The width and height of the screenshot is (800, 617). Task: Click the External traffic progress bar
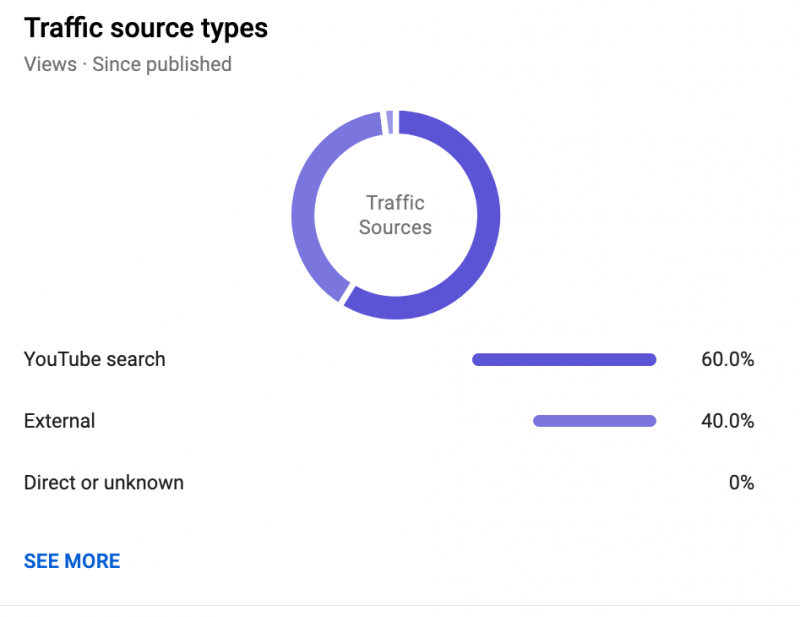pos(595,421)
